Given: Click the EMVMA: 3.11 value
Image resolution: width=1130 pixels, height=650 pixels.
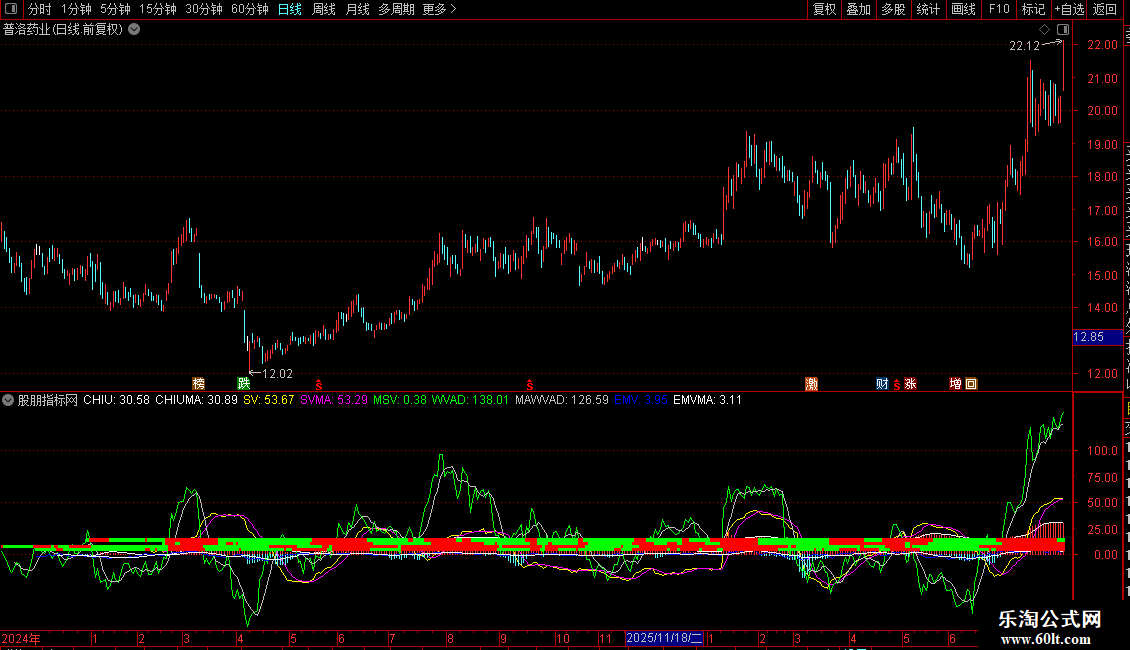Looking at the screenshot, I should [x=707, y=400].
